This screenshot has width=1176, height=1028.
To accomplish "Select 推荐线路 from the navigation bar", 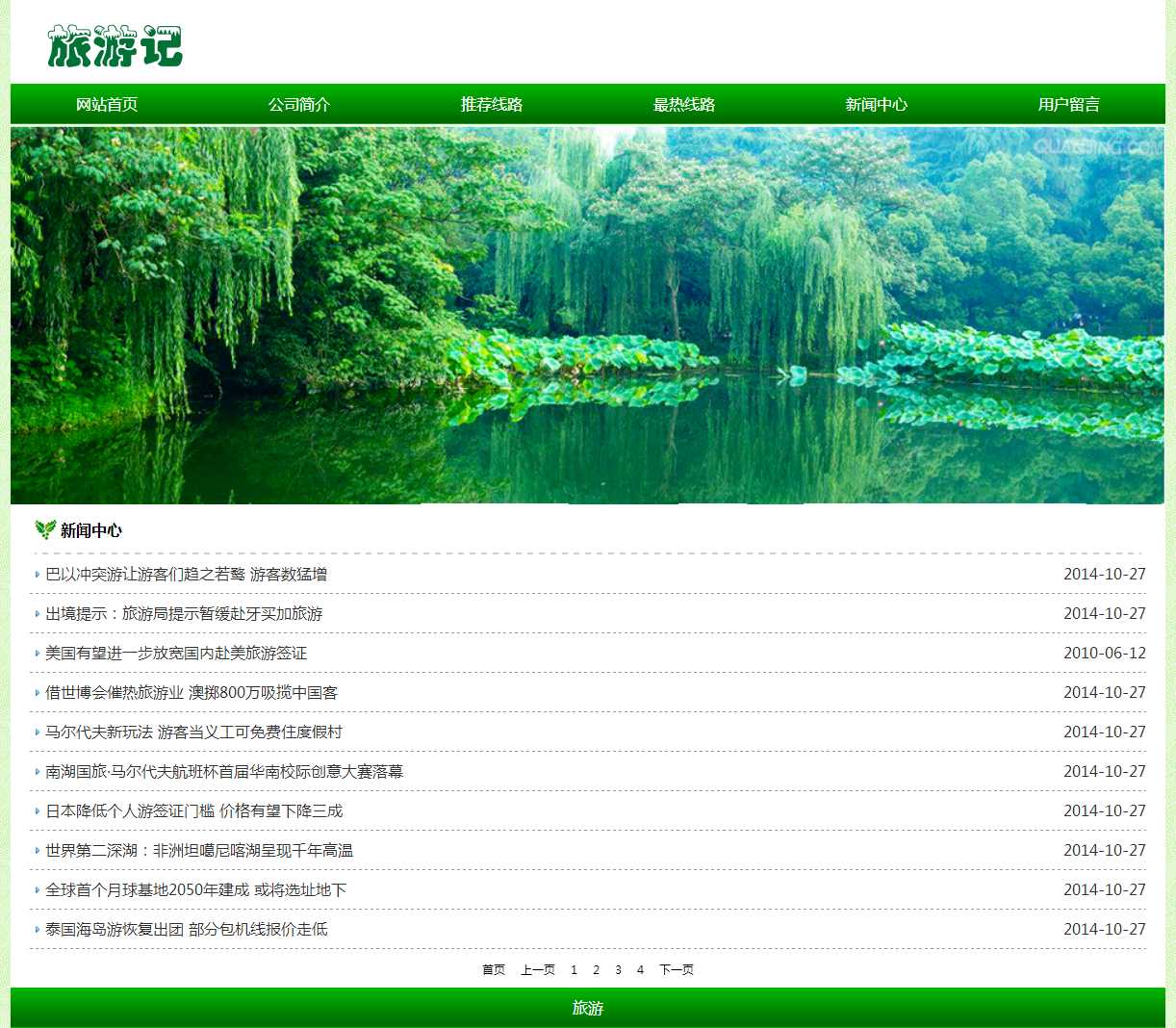I will coord(492,104).
